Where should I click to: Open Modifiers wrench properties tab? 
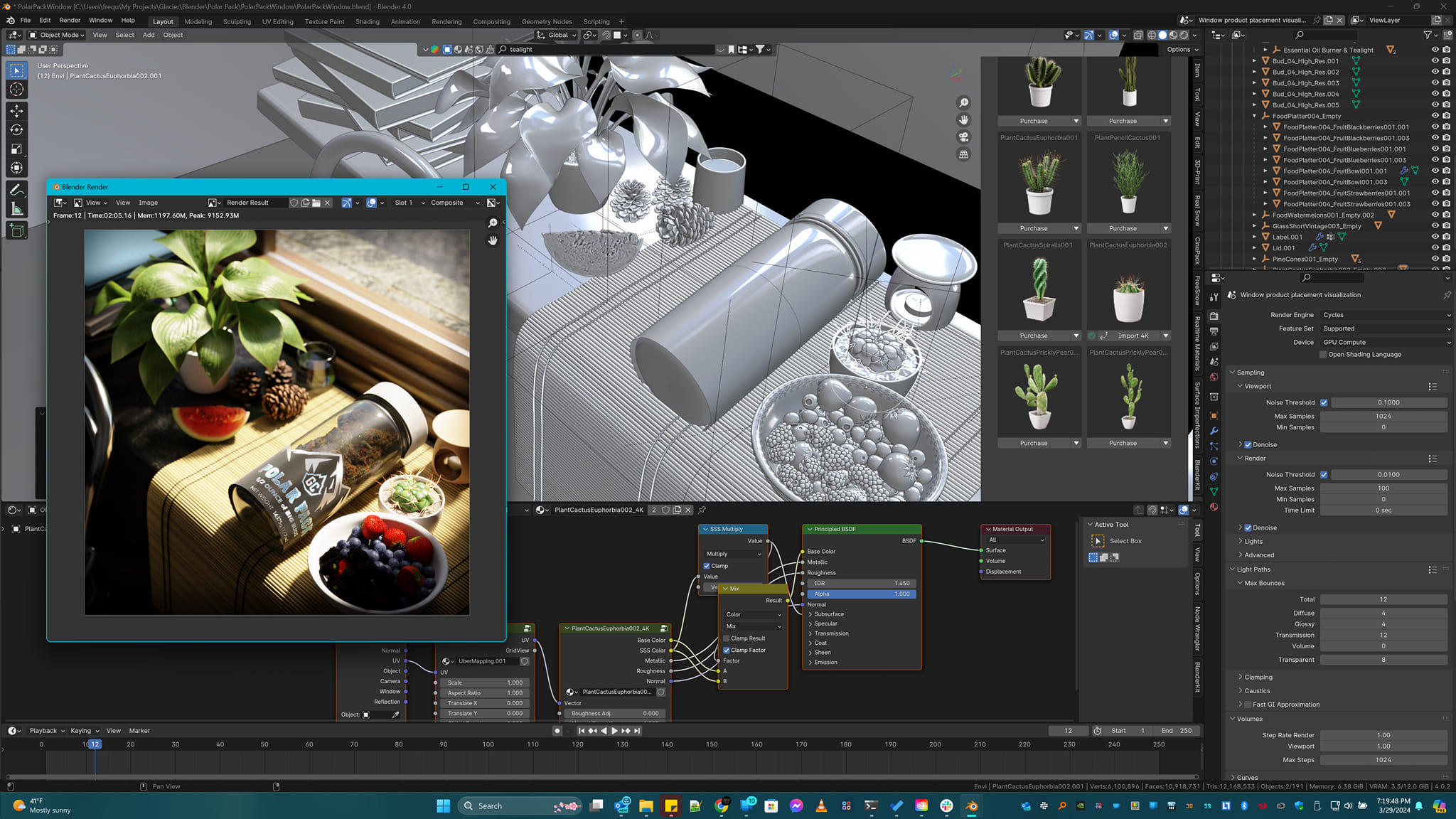(x=1214, y=431)
